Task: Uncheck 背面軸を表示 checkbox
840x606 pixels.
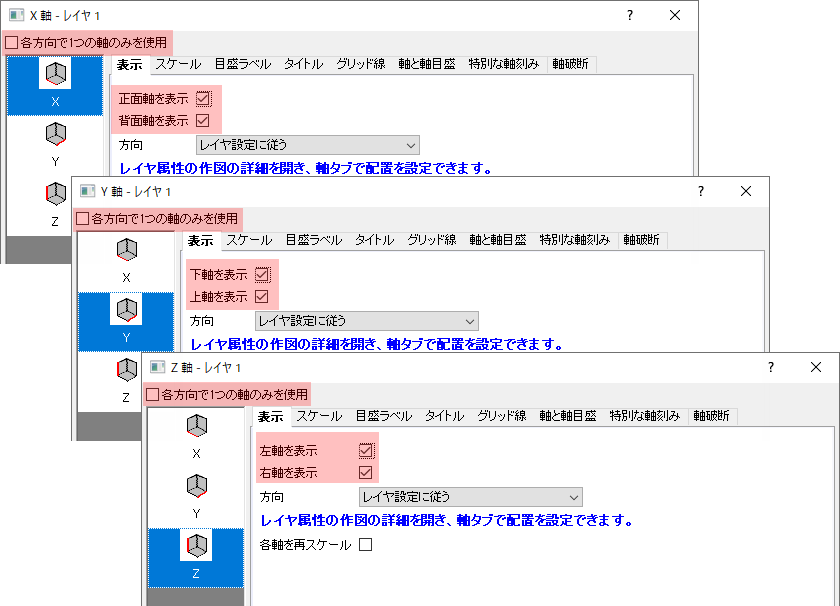Action: pos(203,121)
